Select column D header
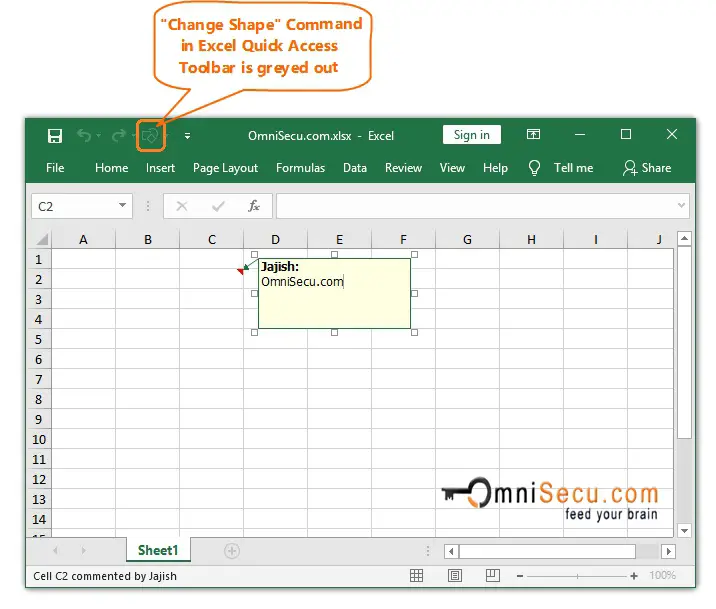The width and height of the screenshot is (716, 609). 275,240
